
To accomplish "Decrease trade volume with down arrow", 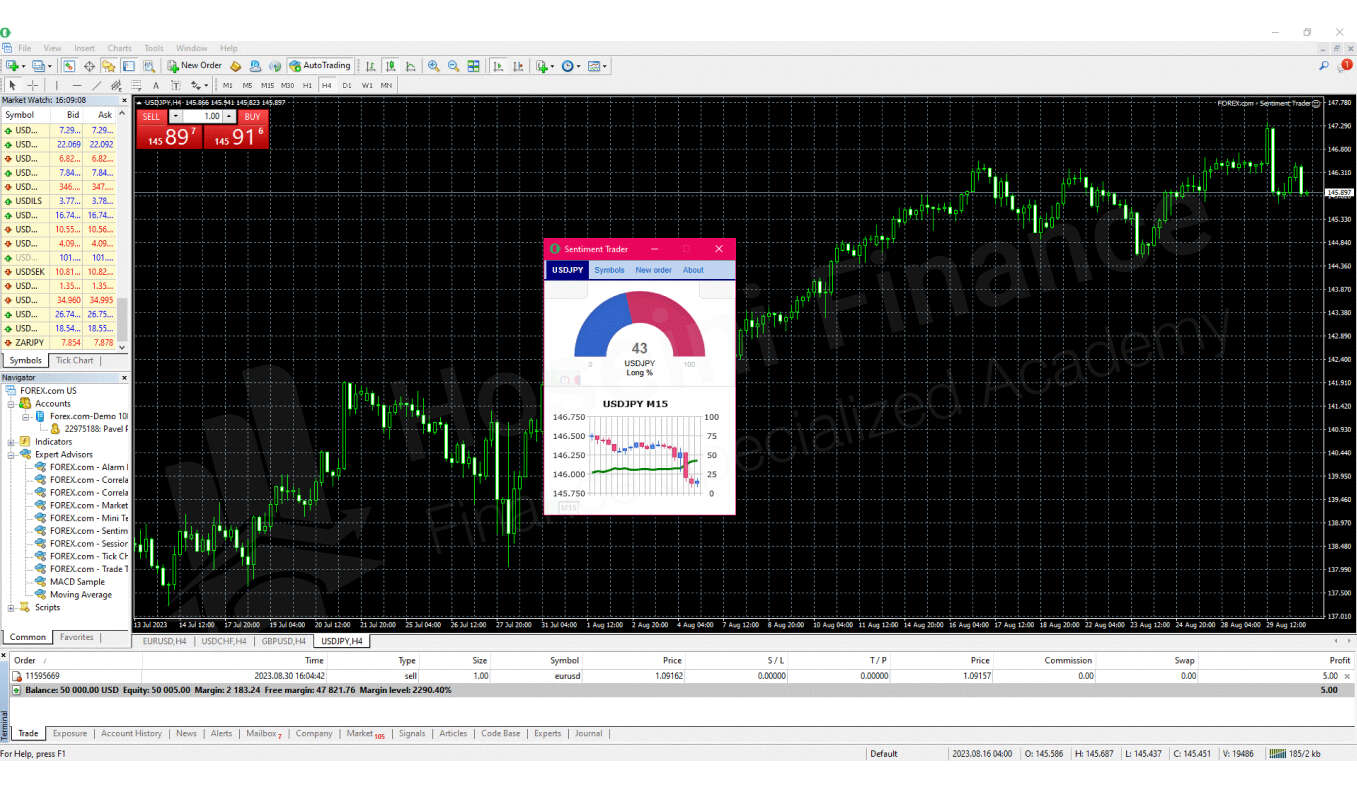I will [x=176, y=116].
